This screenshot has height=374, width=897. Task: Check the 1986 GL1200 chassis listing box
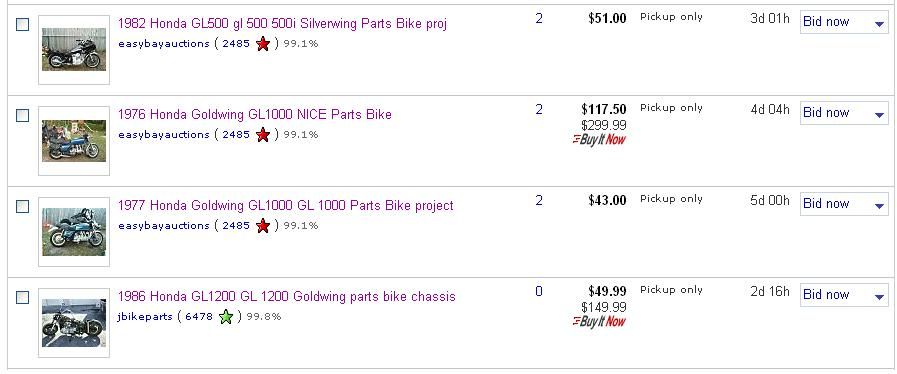click(x=22, y=297)
